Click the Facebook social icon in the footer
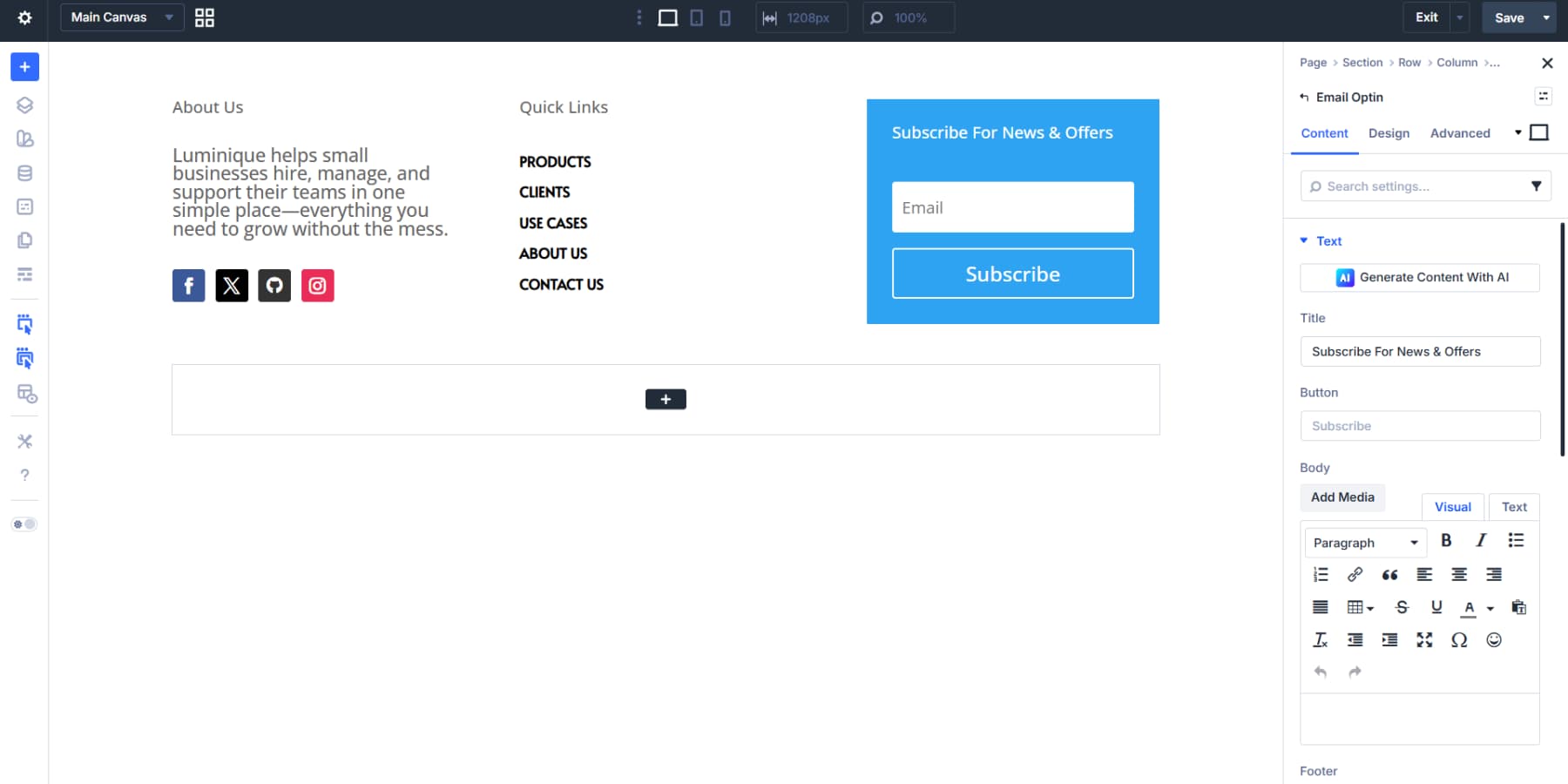 click(x=188, y=285)
